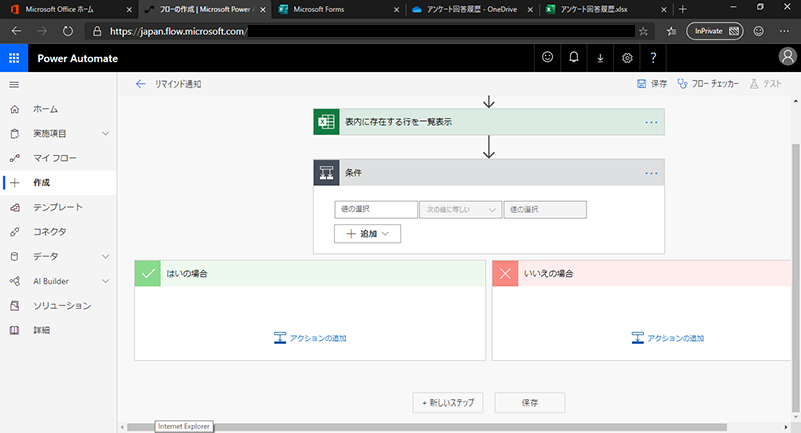Image resolution: width=801 pixels, height=433 pixels.
Task: Select 作成 in the sidebar
Action: pos(58,182)
